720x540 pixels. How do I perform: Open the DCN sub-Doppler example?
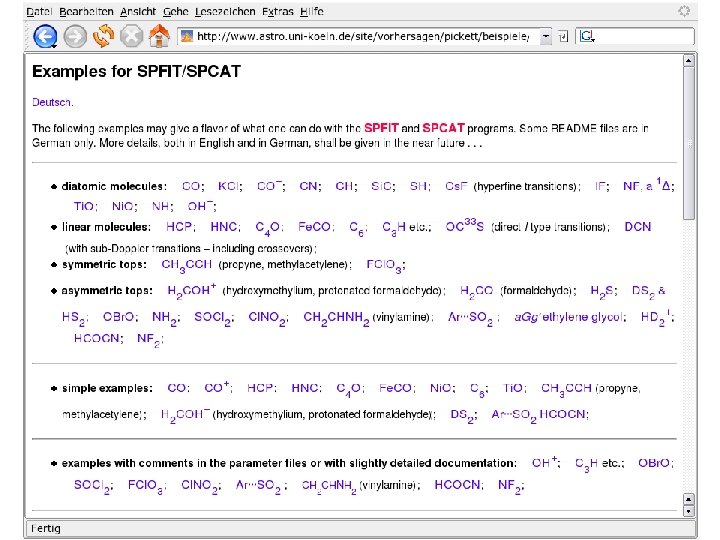pos(638,227)
